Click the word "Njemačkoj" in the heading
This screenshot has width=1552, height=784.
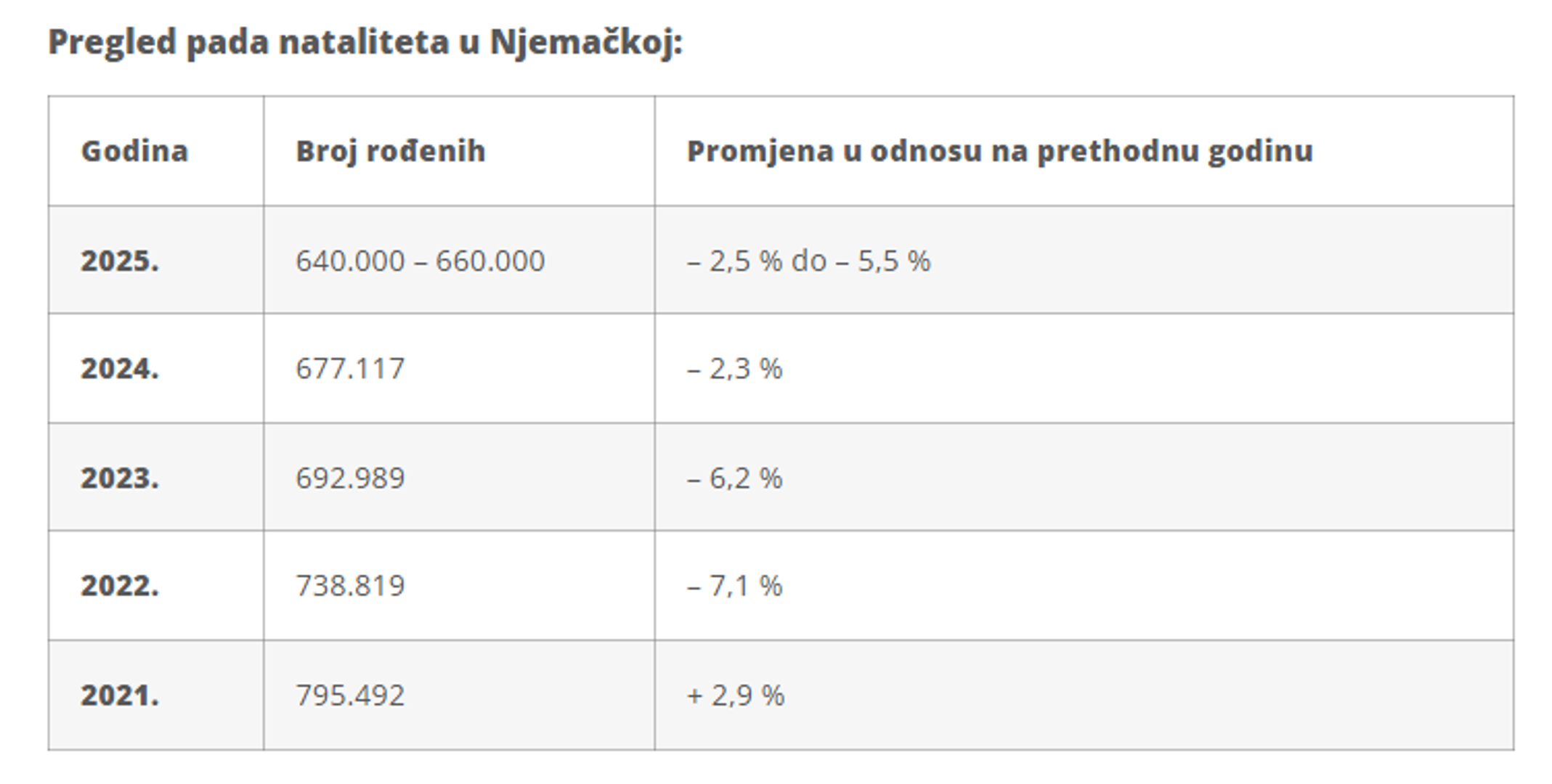(585, 41)
